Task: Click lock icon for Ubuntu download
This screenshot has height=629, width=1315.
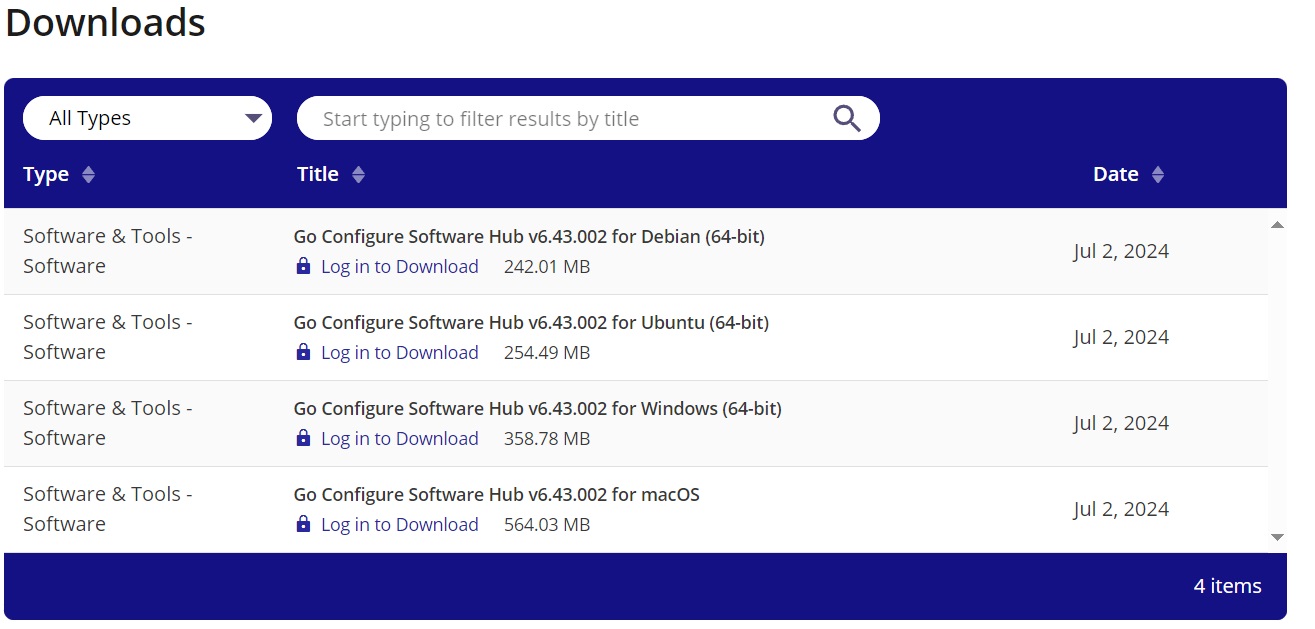Action: coord(303,353)
